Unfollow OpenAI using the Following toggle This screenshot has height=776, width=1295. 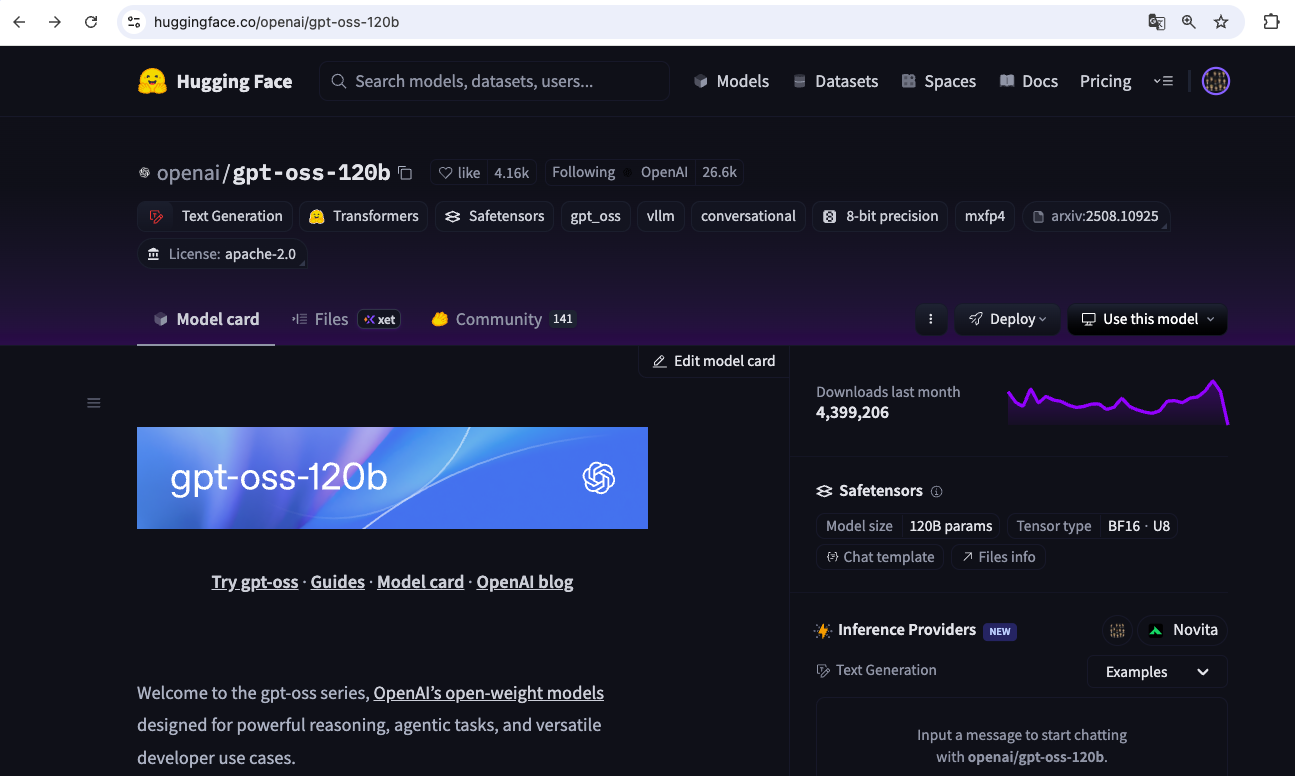tap(583, 172)
